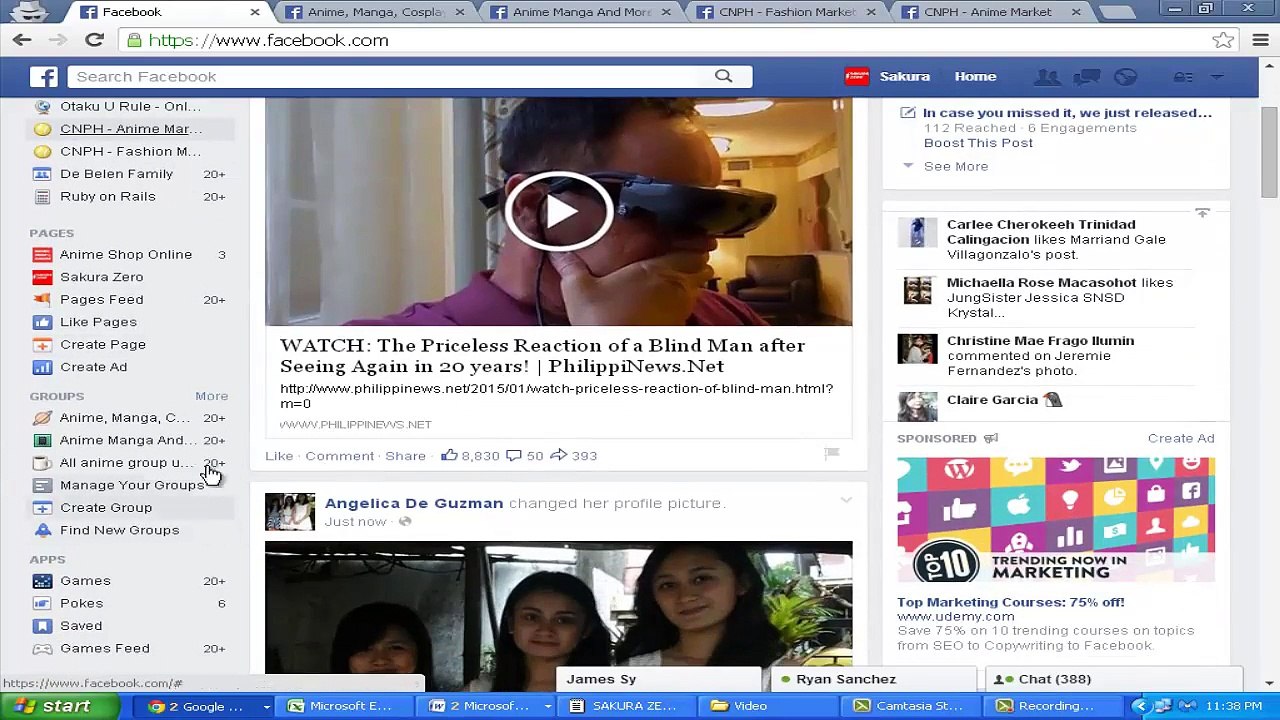Switch to CNPH - Anime Market tab
The height and width of the screenshot is (720, 1280).
tap(991, 12)
